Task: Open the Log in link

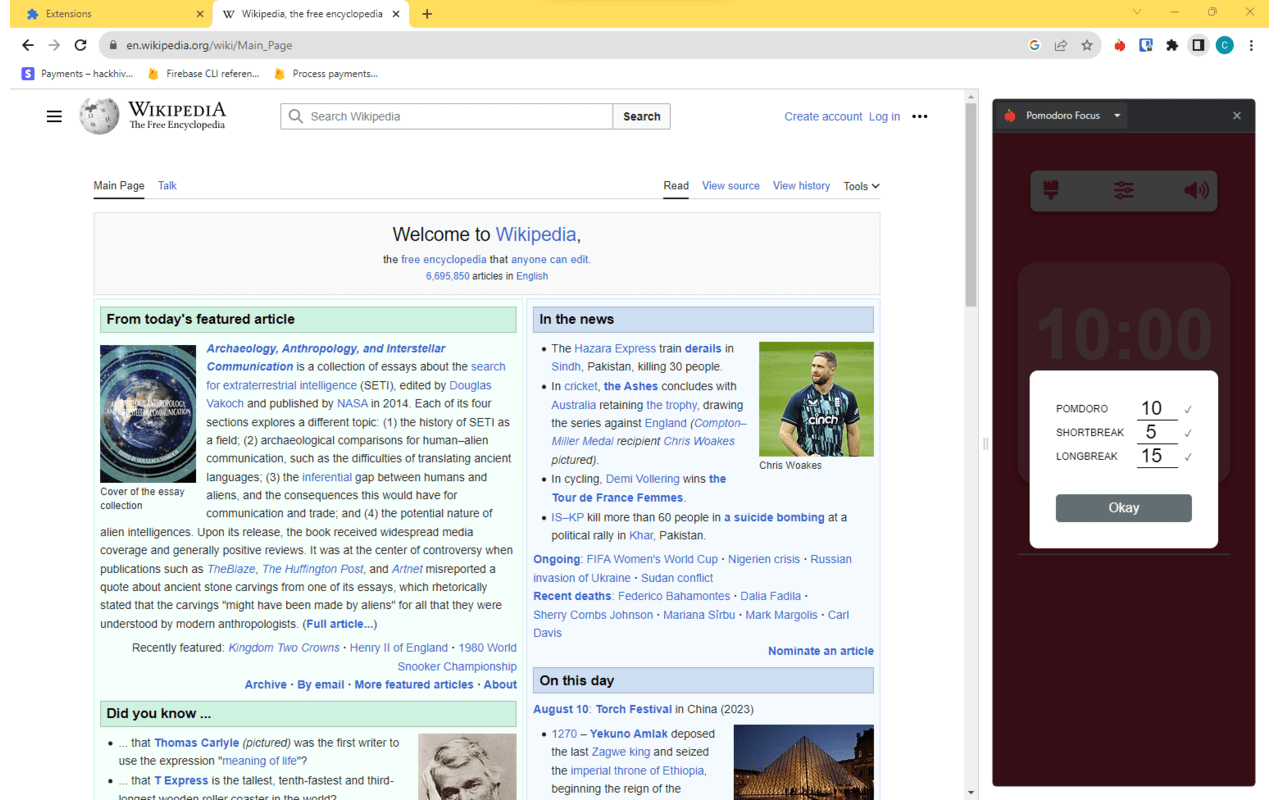Action: click(x=884, y=116)
